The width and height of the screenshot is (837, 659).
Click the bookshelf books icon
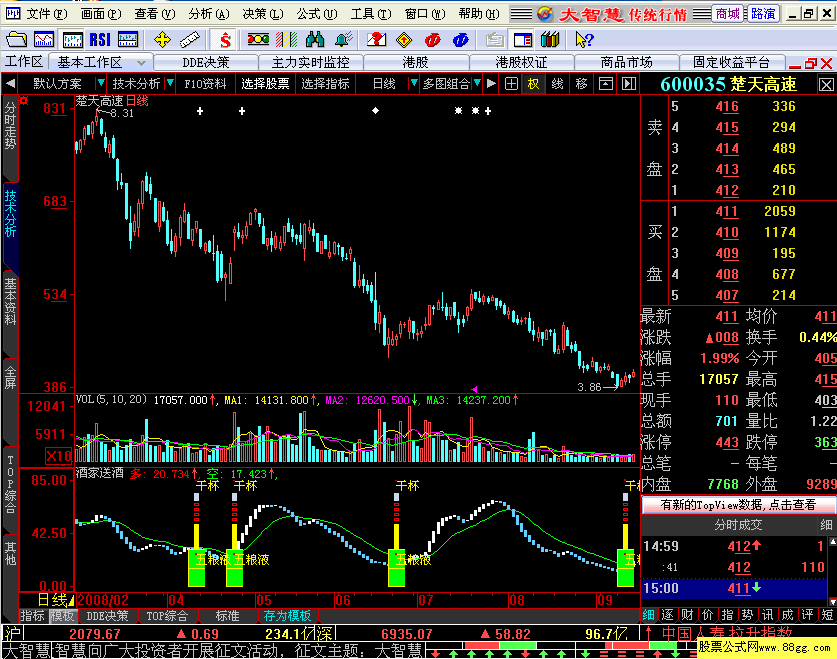(550, 39)
